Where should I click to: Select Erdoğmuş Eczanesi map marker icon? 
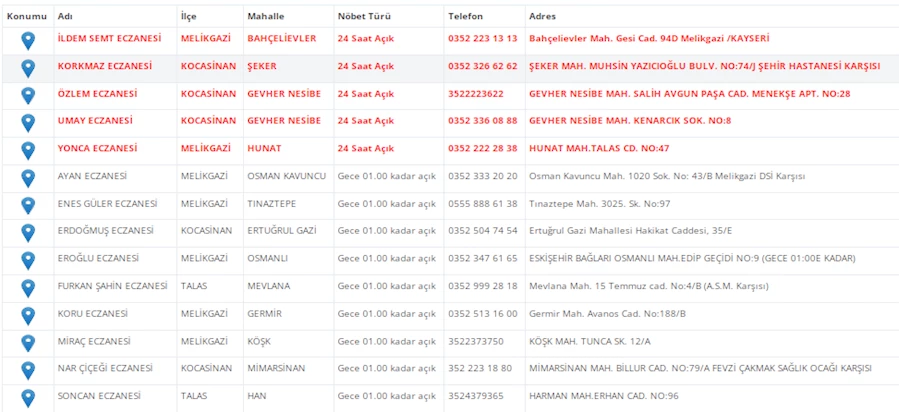28,233
